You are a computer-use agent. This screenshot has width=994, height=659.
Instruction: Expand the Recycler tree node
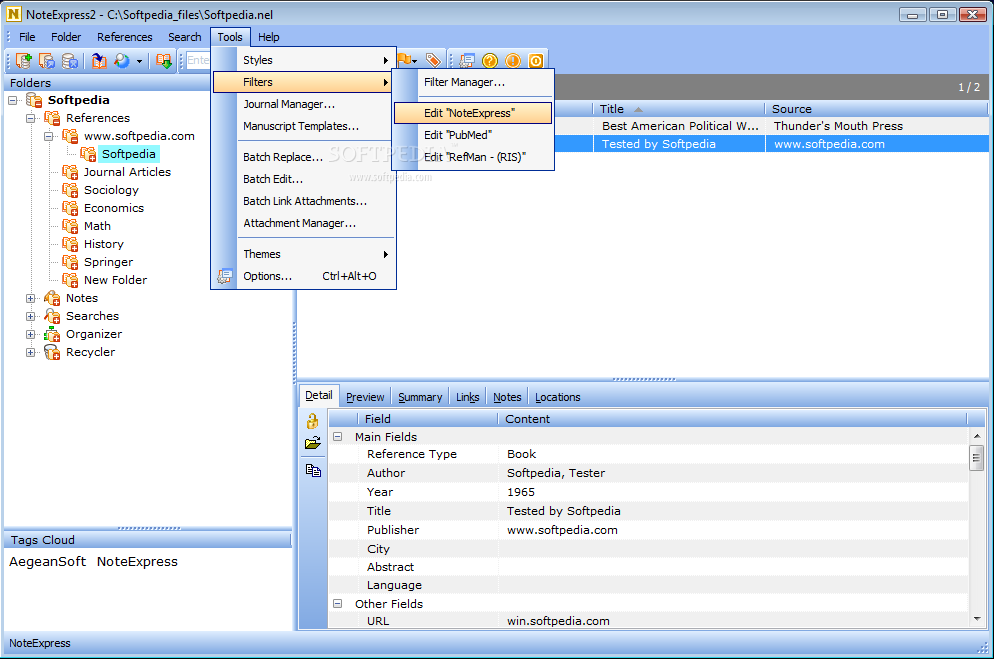click(30, 352)
